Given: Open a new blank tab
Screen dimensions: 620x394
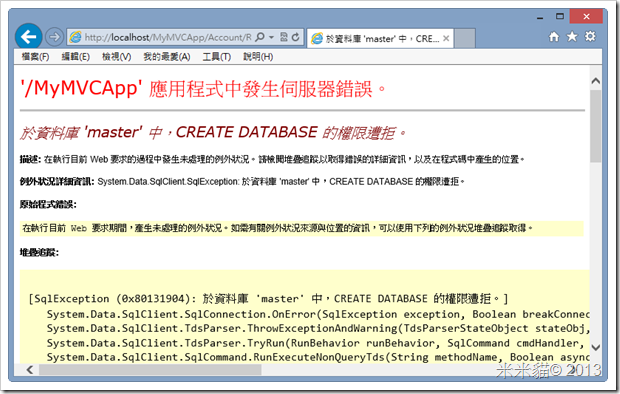Looking at the screenshot, I should pyautogui.click(x=465, y=38).
